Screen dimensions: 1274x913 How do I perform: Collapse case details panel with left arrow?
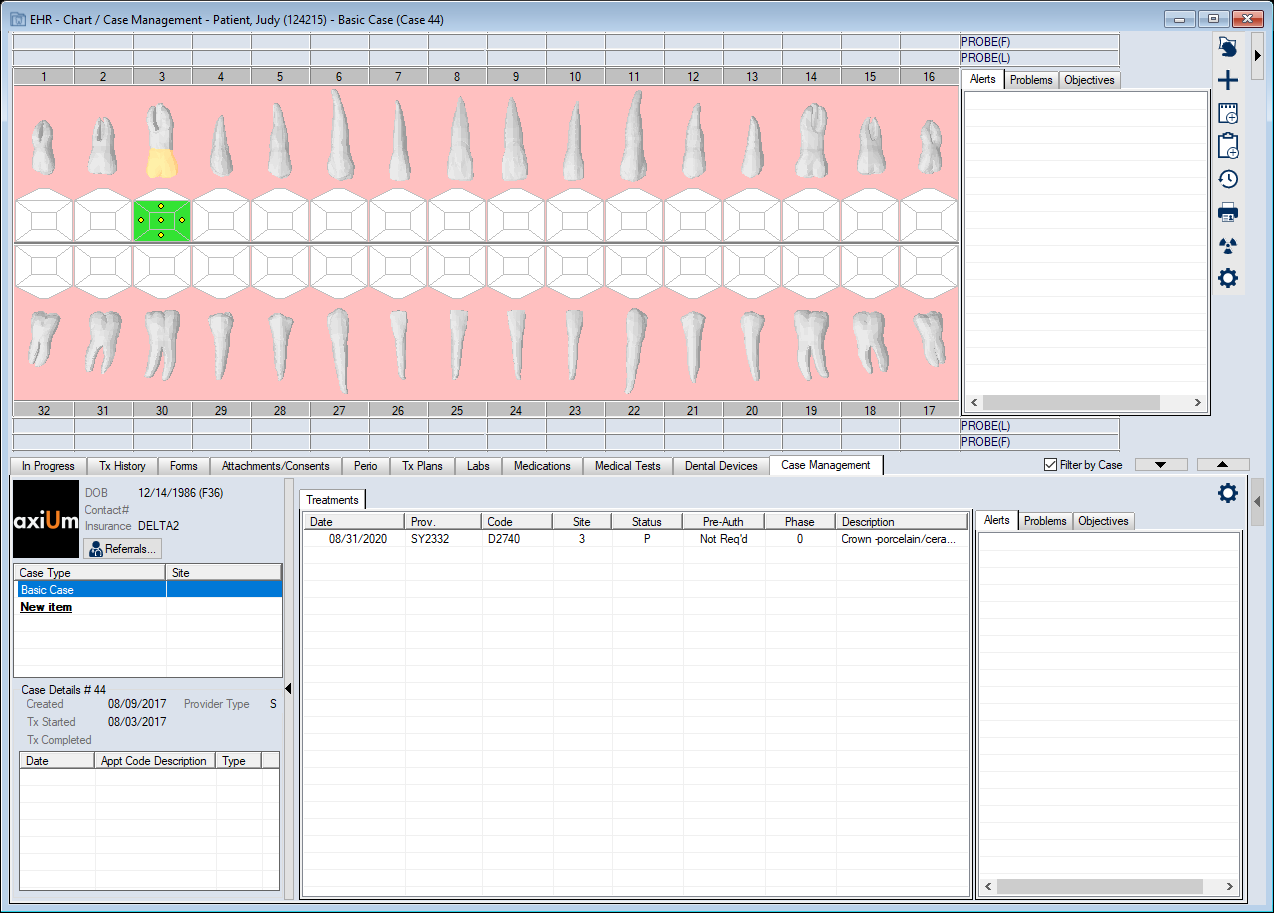[x=288, y=688]
